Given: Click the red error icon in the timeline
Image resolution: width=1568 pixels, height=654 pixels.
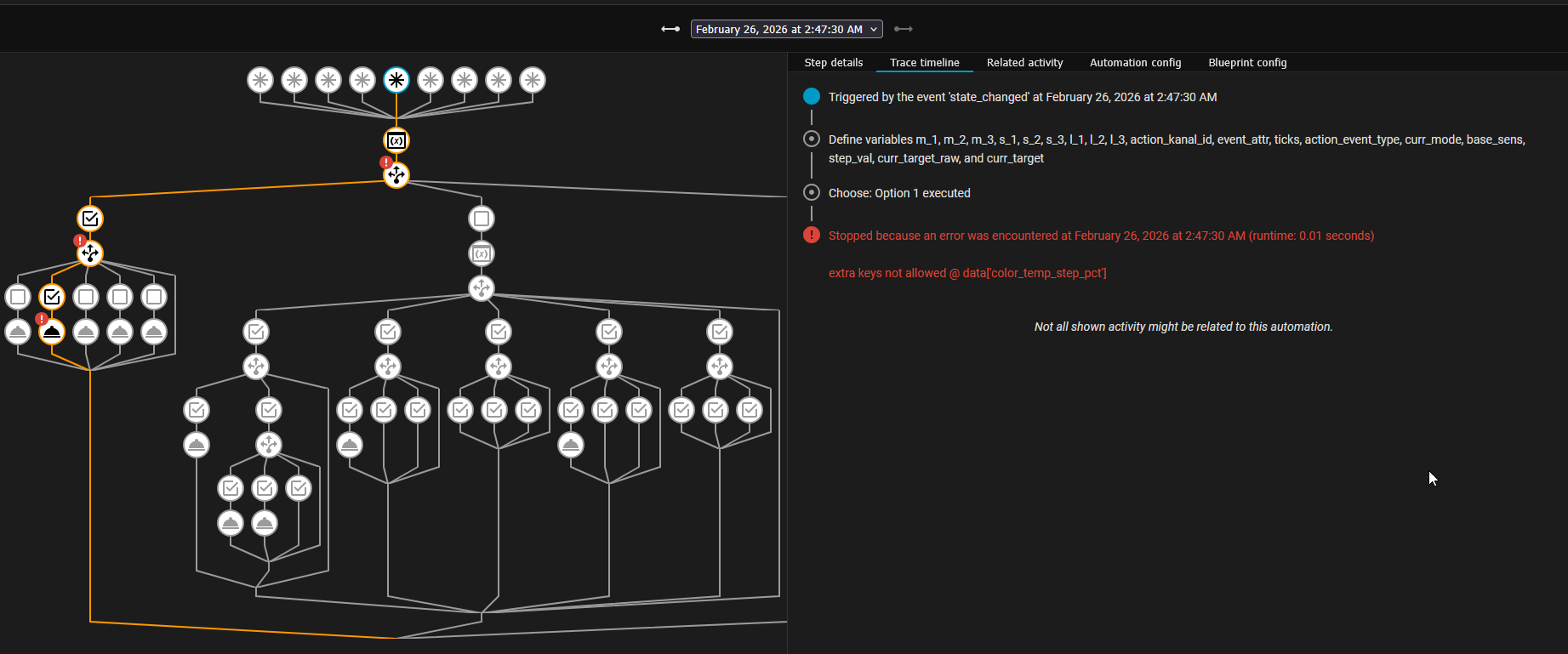Looking at the screenshot, I should point(812,235).
